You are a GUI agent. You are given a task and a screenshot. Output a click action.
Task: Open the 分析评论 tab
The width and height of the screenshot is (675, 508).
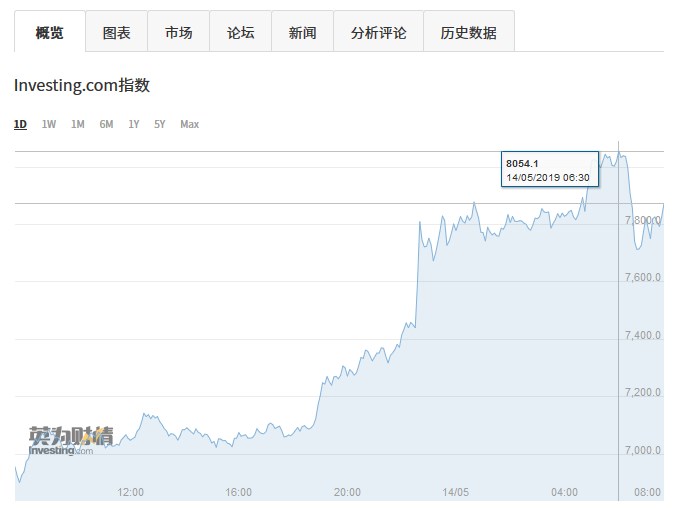(378, 33)
